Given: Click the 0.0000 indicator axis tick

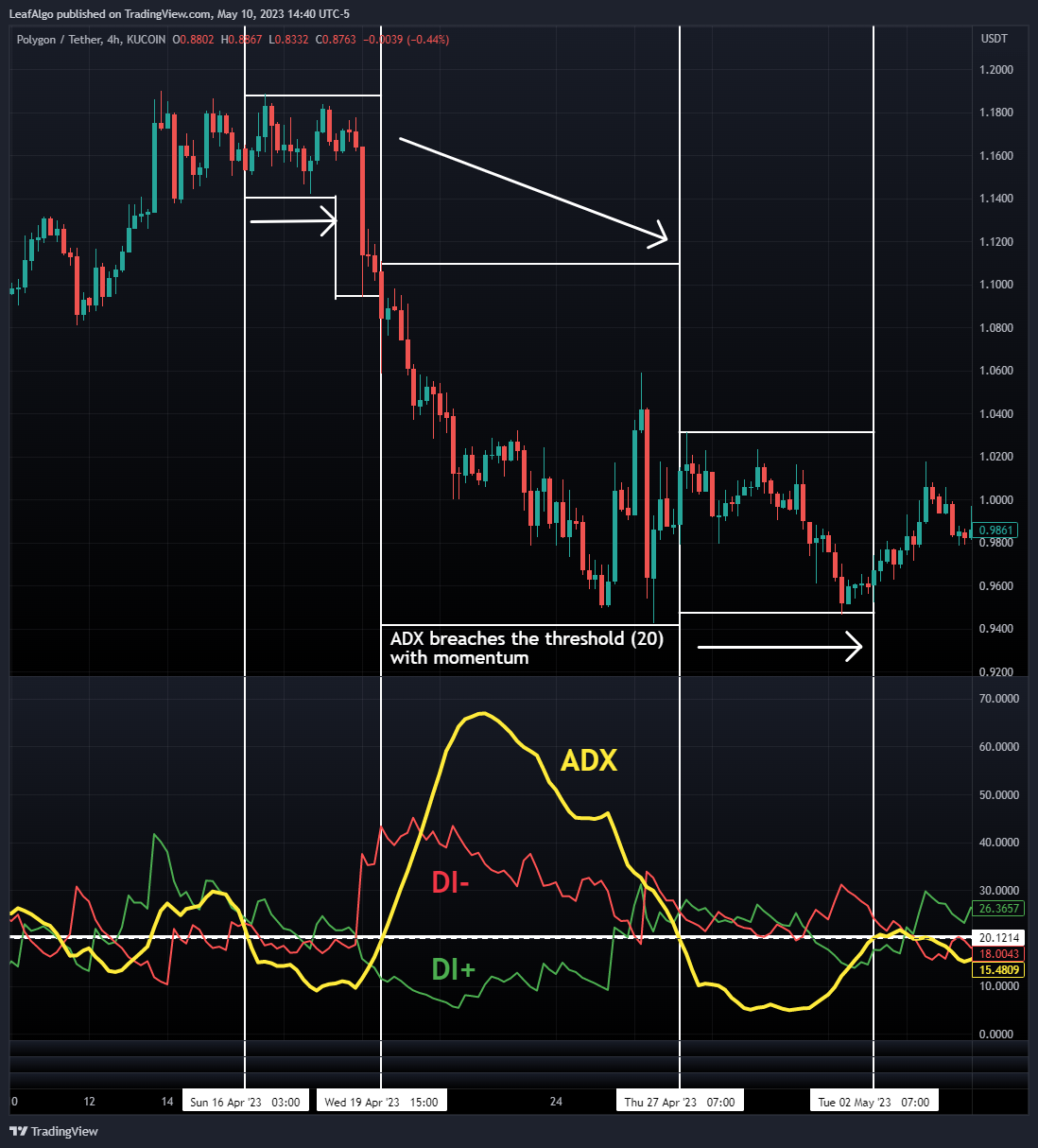Looking at the screenshot, I should pos(997,1035).
